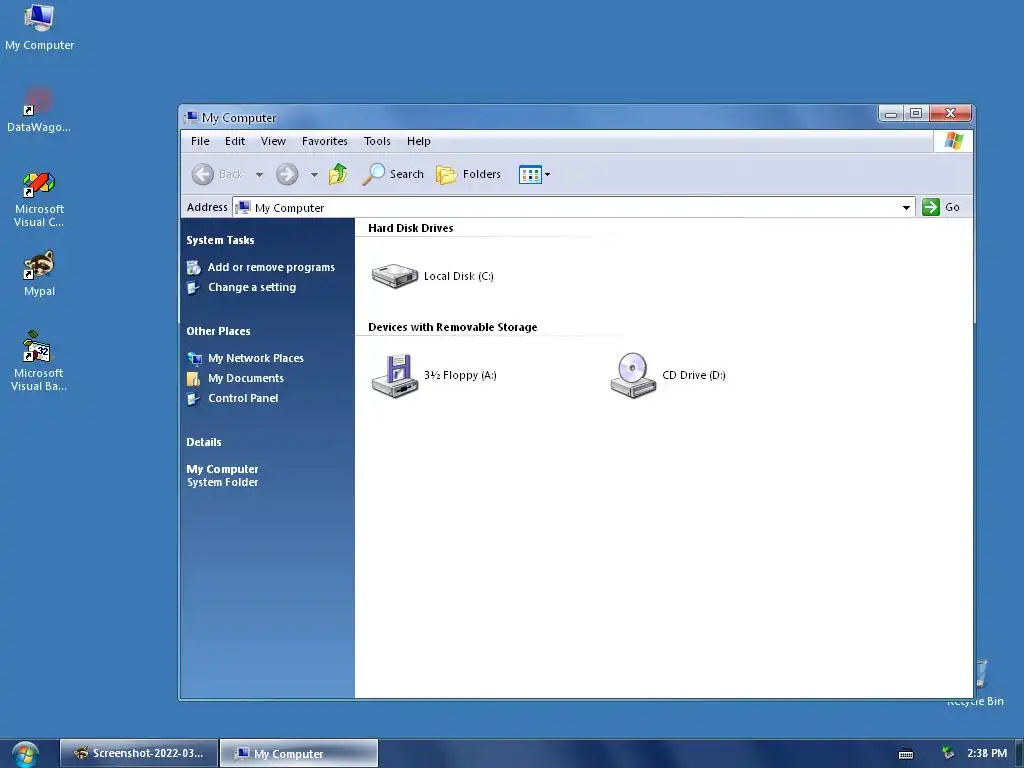Open the Forward history dropdown arrow

point(314,174)
